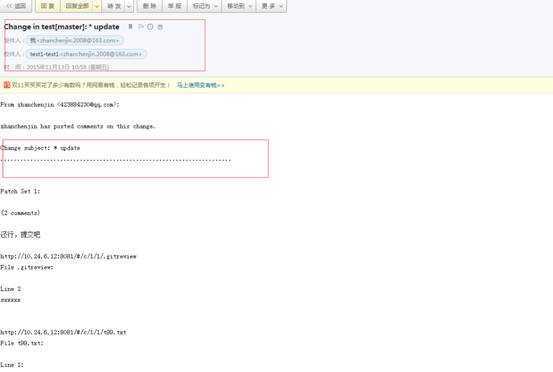Click the text 'File .gitreview:'

pos(27,267)
